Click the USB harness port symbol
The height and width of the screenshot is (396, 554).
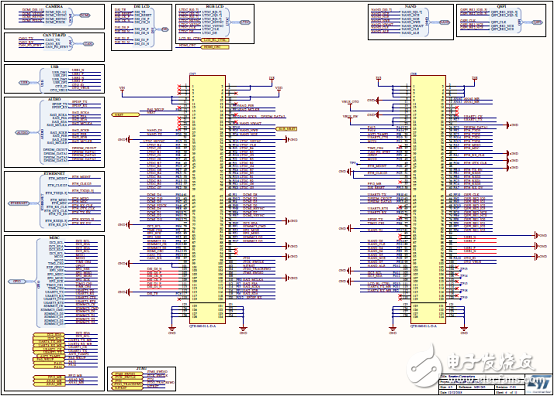pos(24,82)
